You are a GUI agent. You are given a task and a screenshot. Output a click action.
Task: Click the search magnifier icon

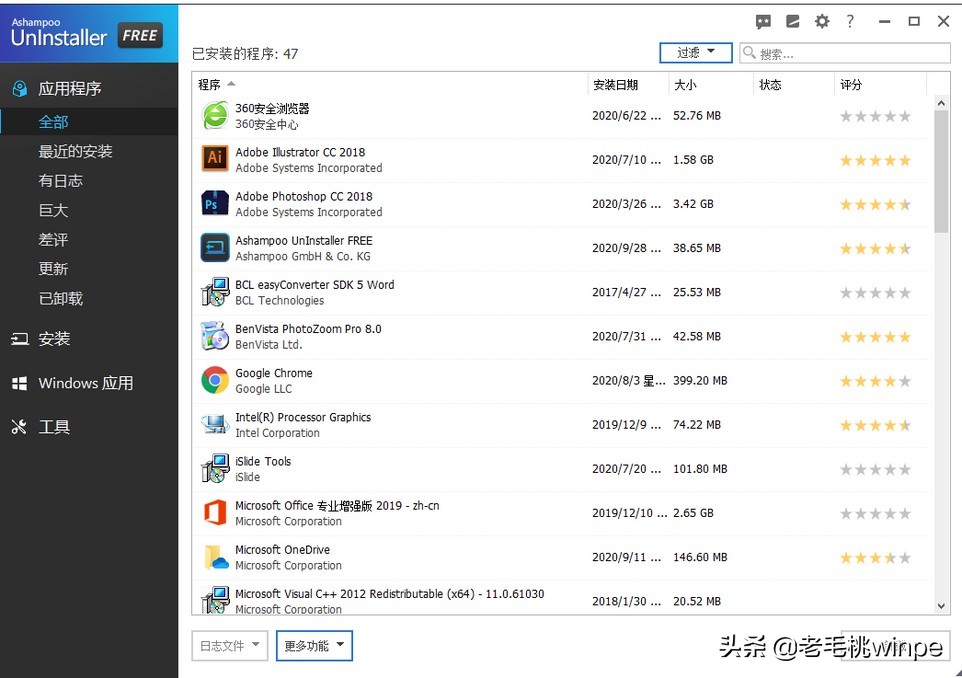click(x=749, y=53)
